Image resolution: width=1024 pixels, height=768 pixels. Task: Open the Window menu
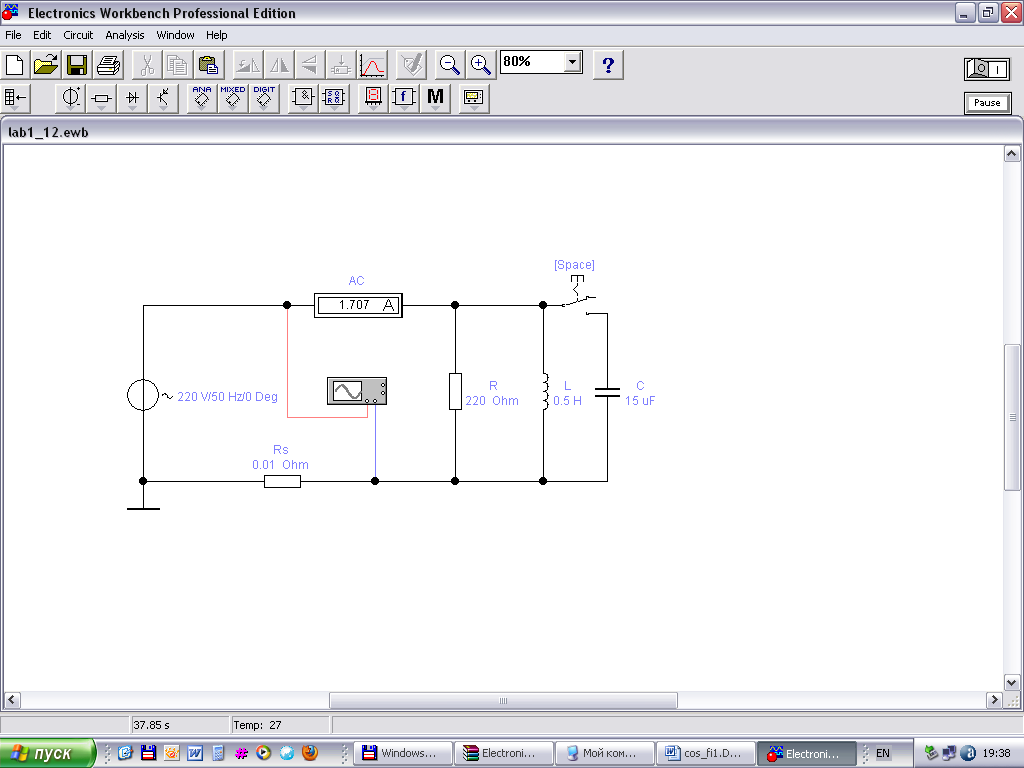click(x=175, y=35)
